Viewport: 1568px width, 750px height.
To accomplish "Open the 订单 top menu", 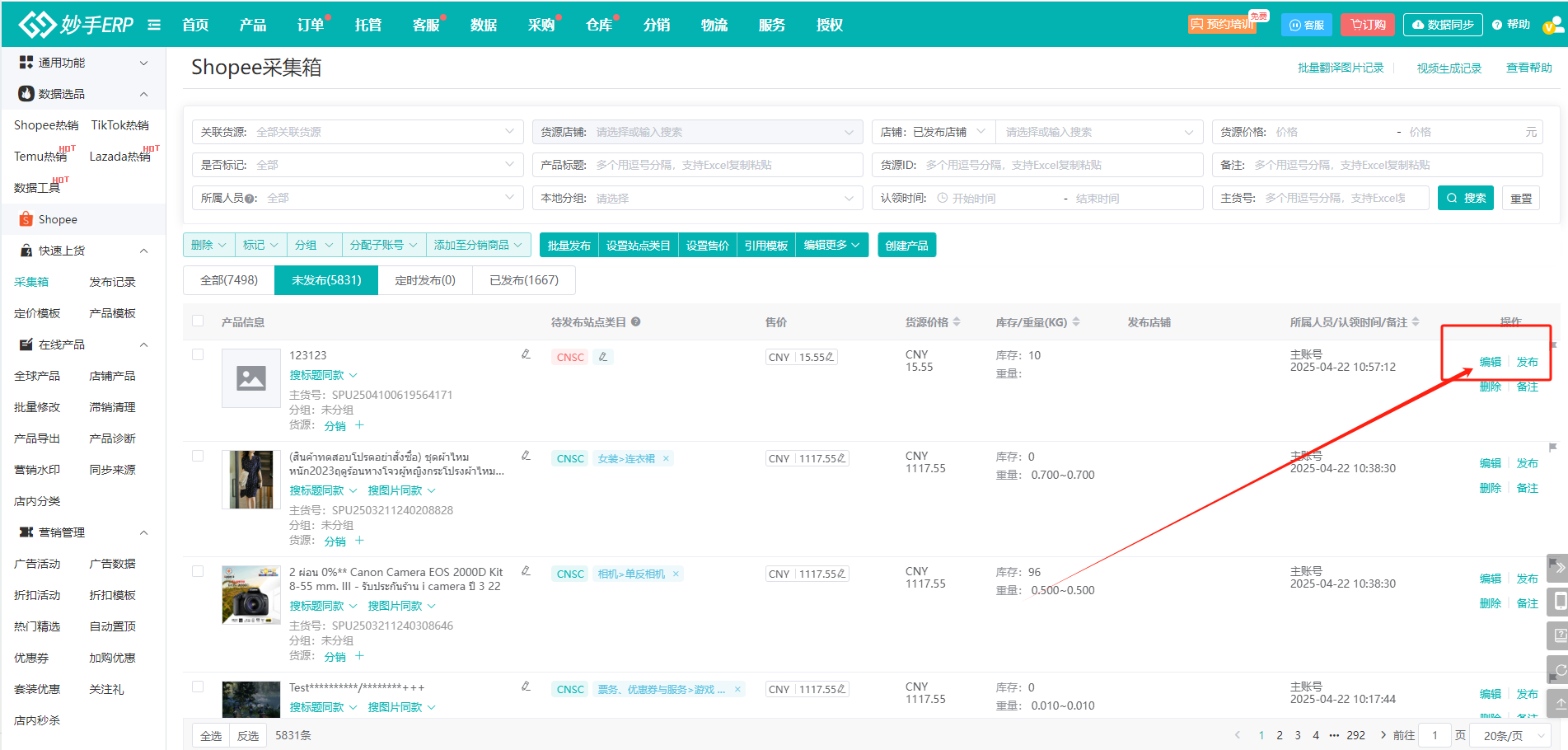I will 311,25.
